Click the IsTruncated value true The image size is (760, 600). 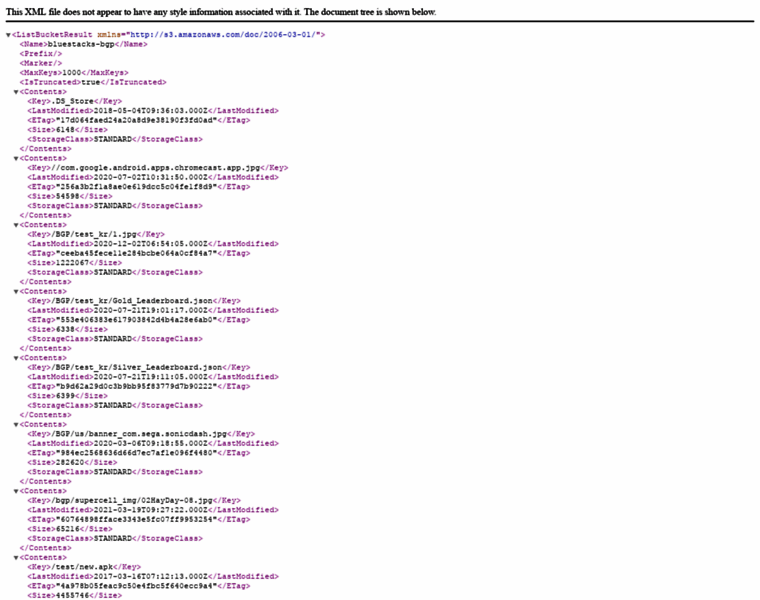click(90, 82)
